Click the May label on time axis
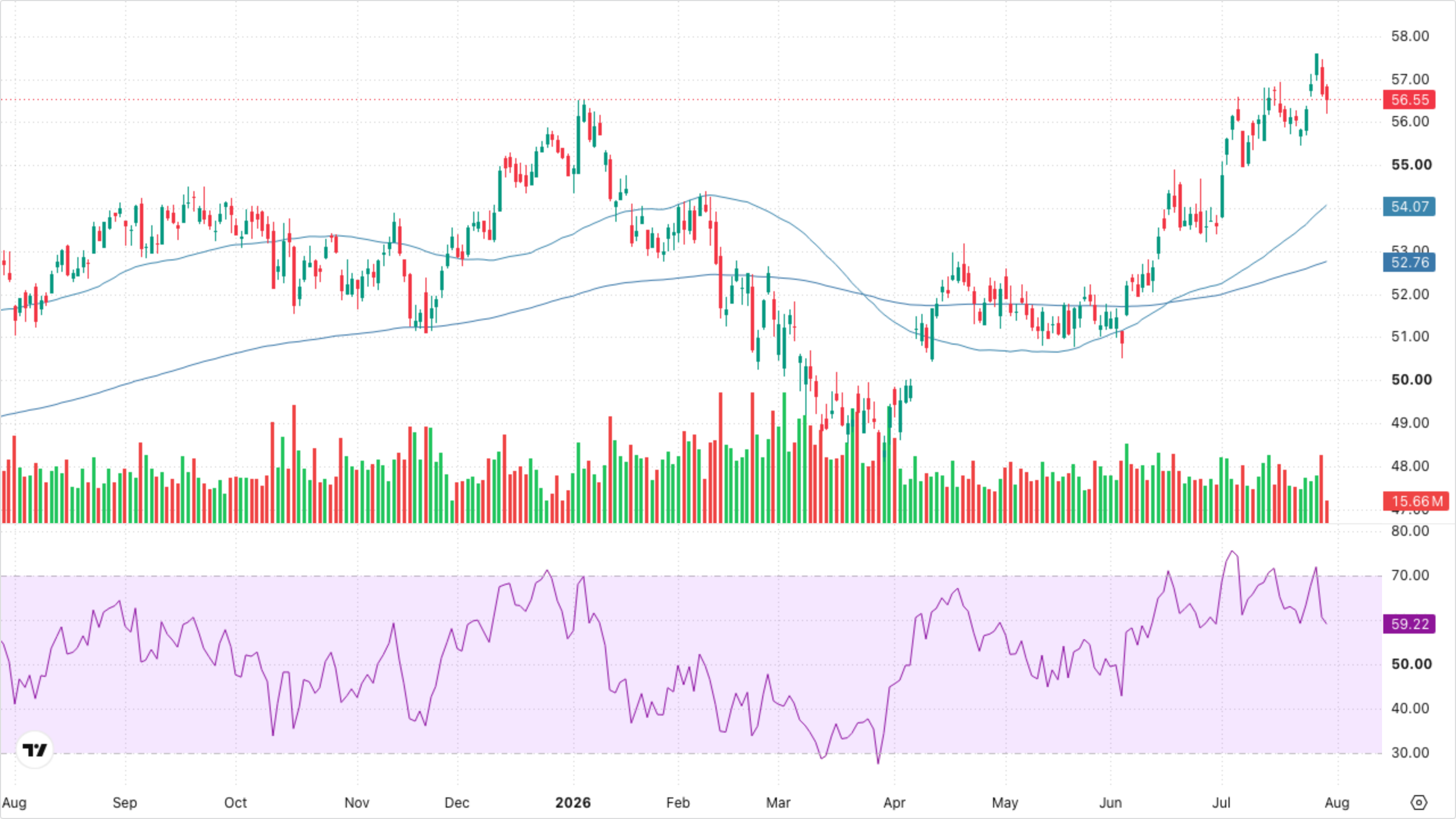1456x819 pixels. [1005, 803]
